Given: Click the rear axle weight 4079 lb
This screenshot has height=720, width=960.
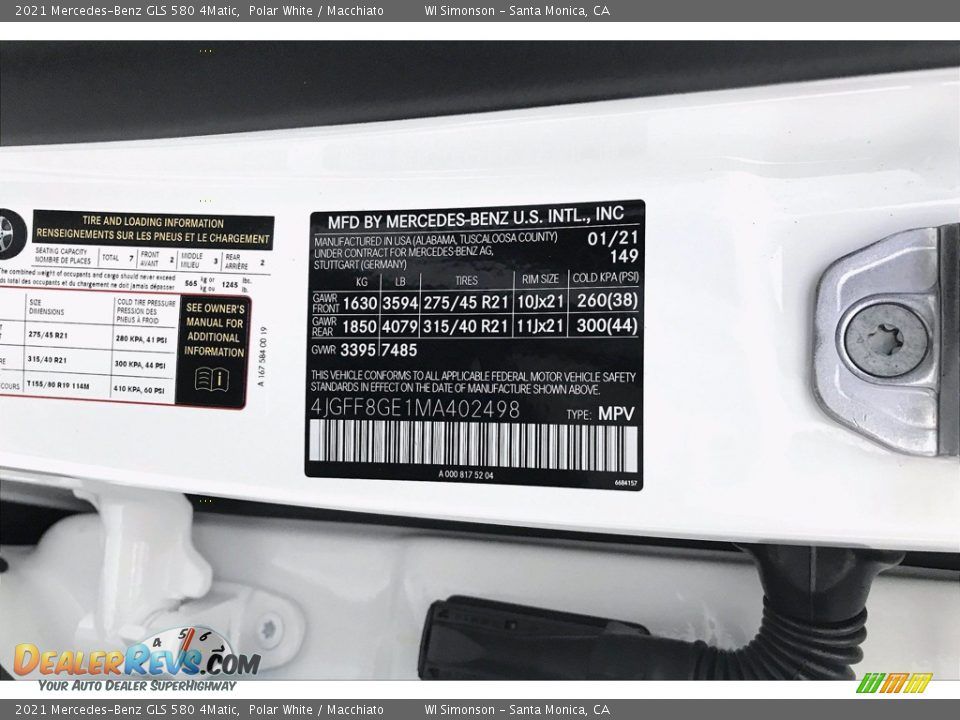Looking at the screenshot, I should coord(400,326).
